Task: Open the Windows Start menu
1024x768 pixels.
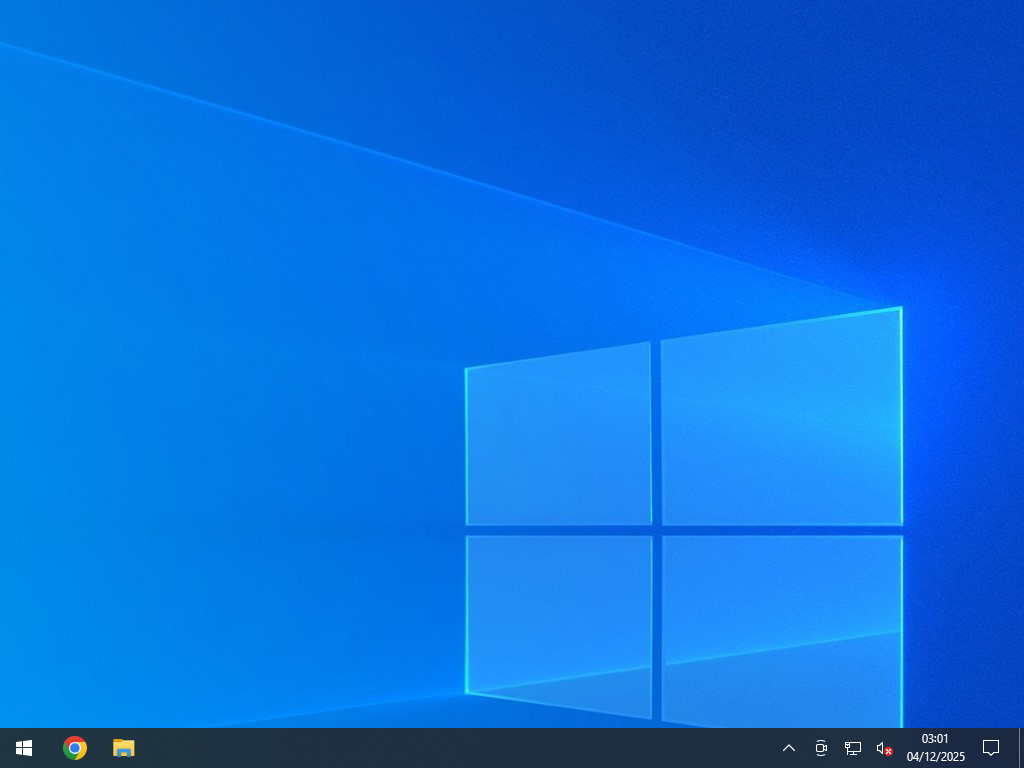Action: 24,748
